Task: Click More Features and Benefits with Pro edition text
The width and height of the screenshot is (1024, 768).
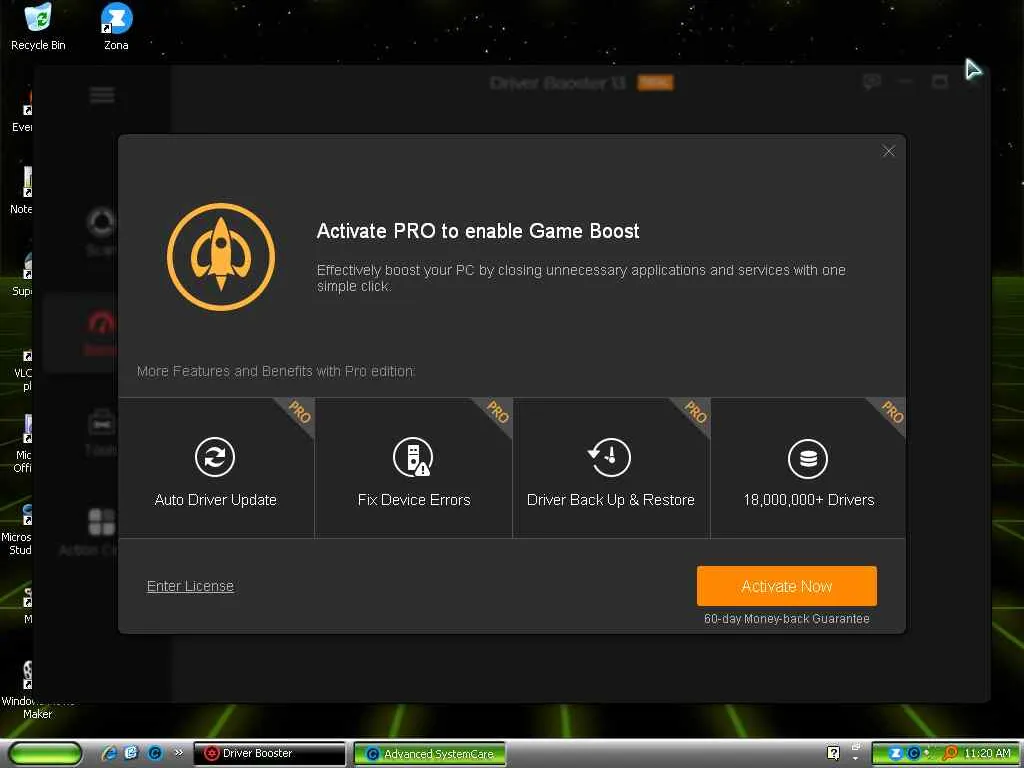Action: pyautogui.click(x=276, y=371)
